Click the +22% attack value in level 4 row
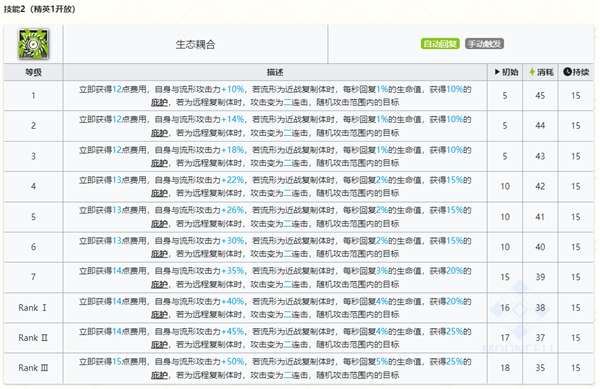 pos(233,180)
